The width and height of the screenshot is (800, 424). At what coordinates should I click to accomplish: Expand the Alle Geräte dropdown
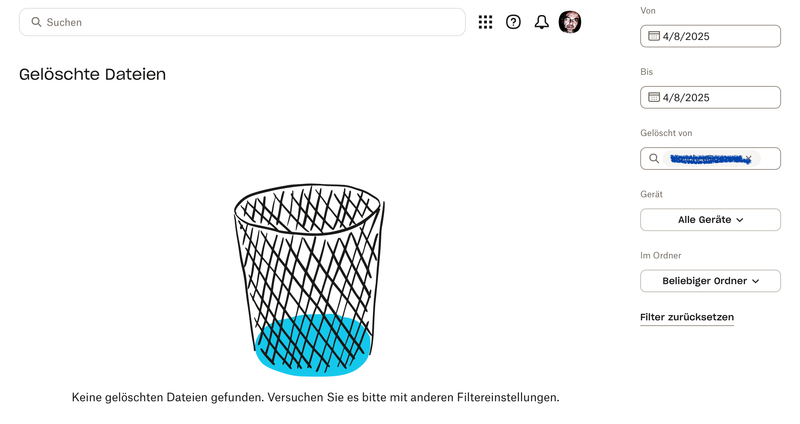tap(710, 220)
